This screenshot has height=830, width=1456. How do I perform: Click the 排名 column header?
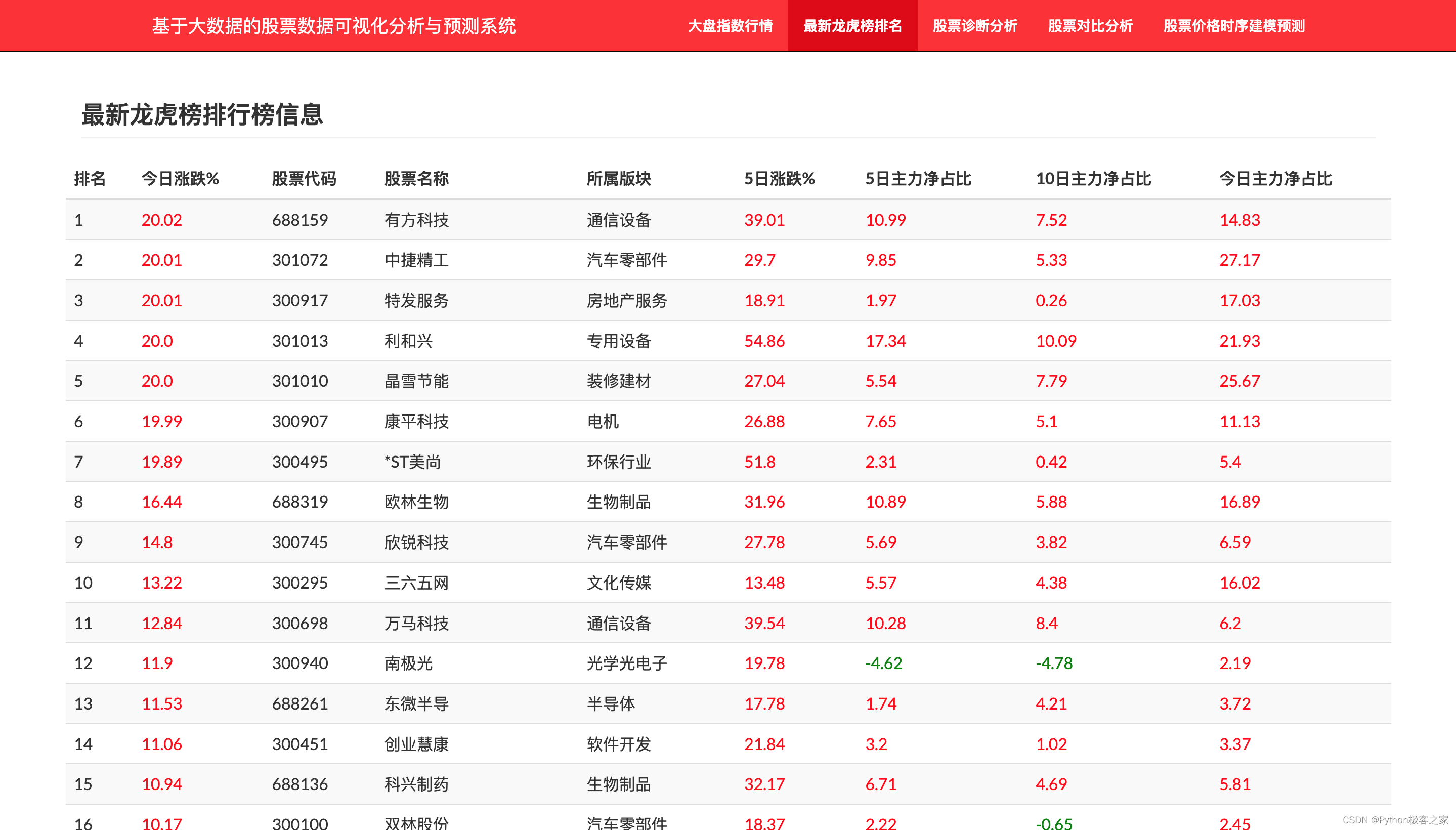90,179
